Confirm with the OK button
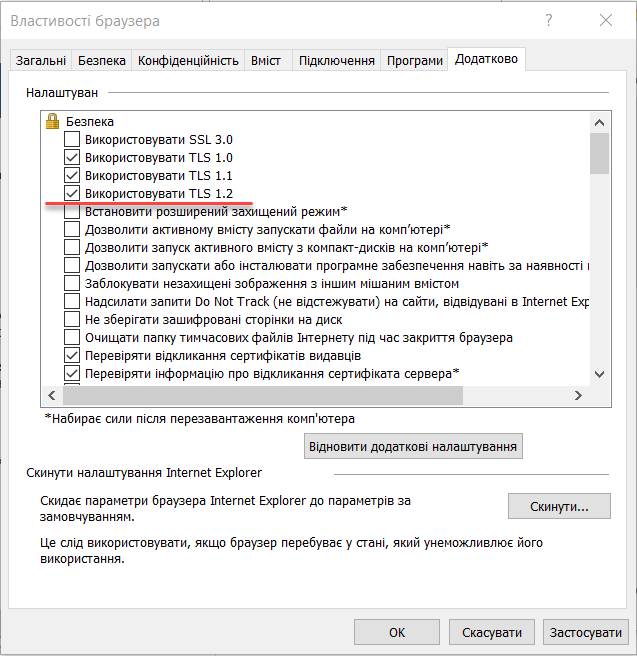This screenshot has height=656, width=637. 397,633
